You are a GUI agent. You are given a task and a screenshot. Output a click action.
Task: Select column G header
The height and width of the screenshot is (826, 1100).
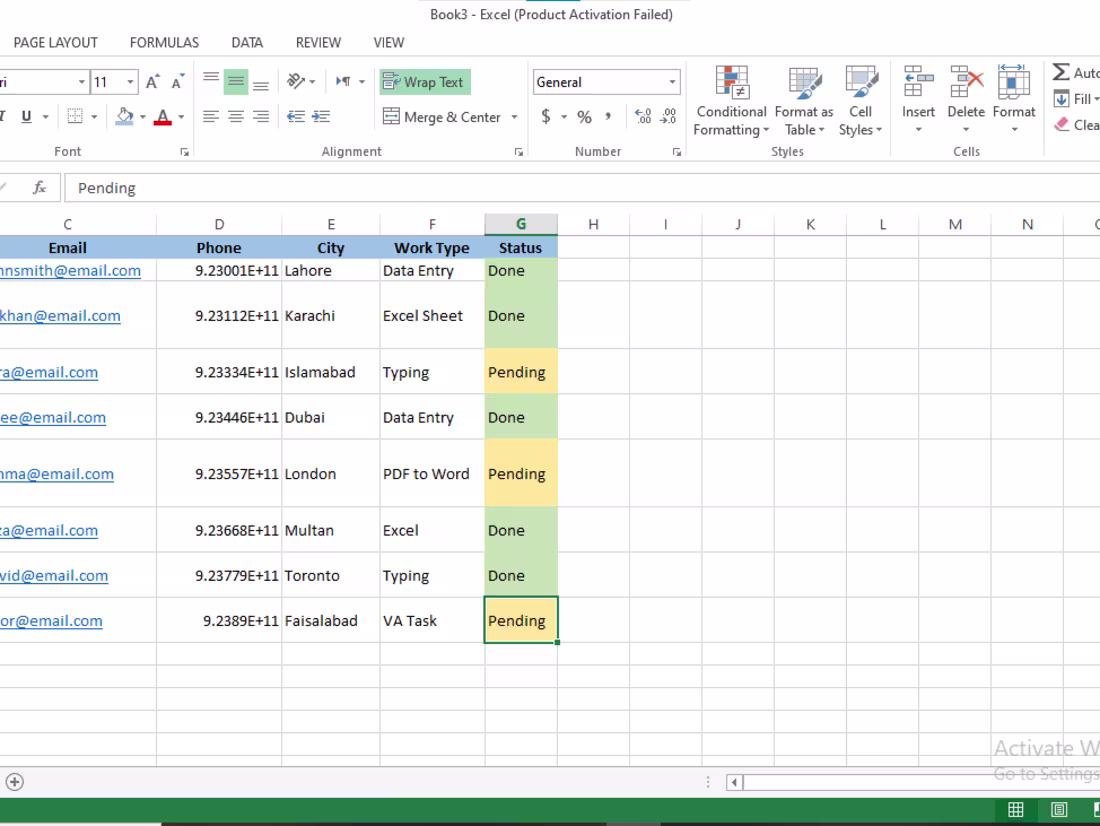coord(521,224)
